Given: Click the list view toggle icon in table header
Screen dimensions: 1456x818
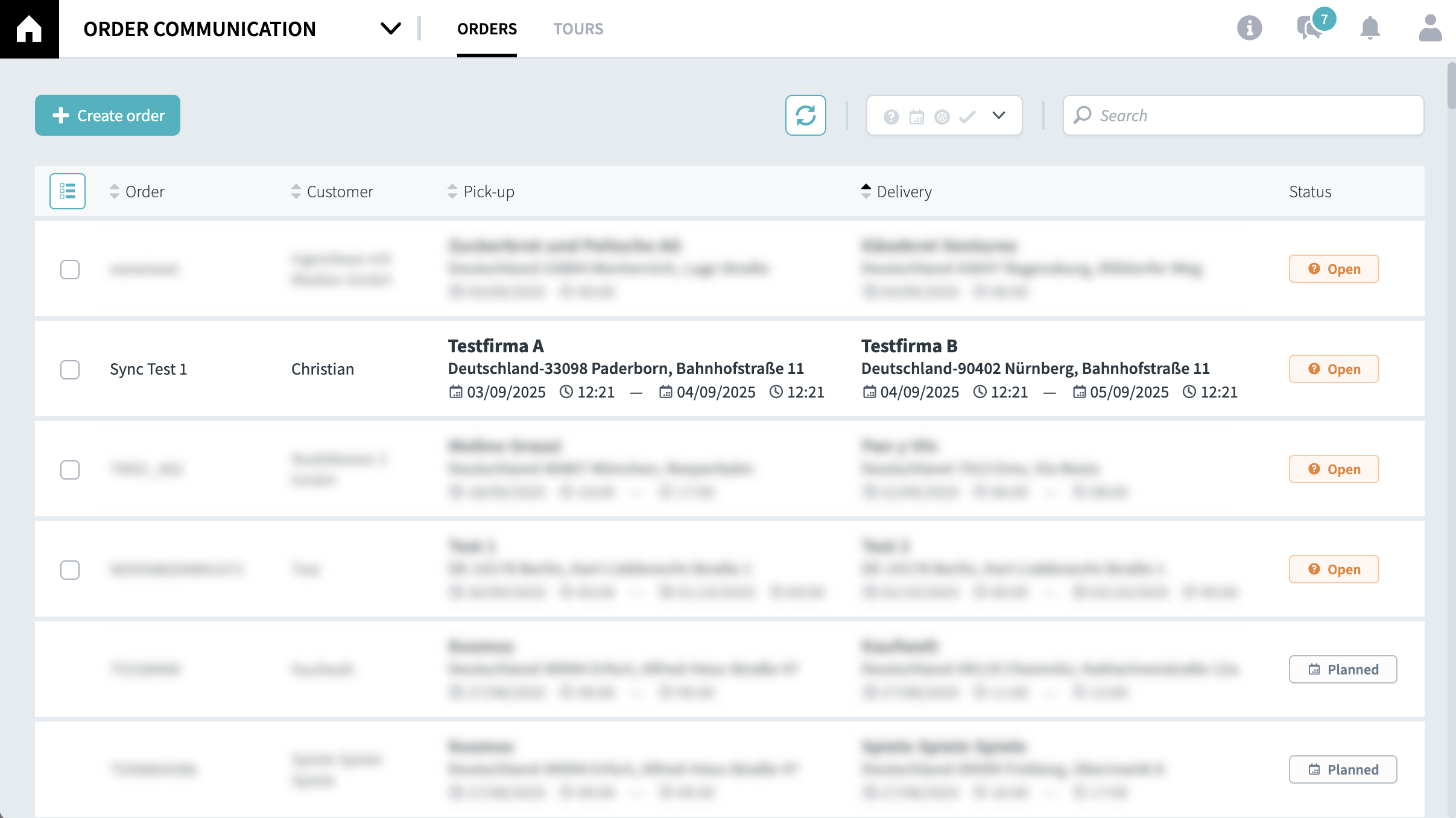Looking at the screenshot, I should 68,191.
